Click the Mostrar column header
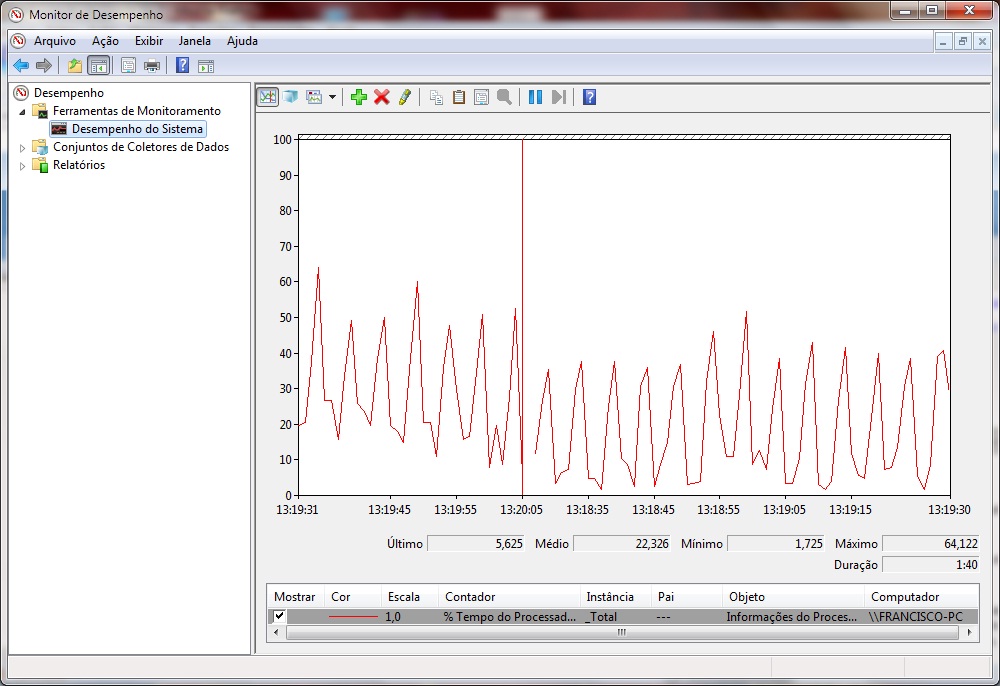The width and height of the screenshot is (1000, 686). click(295, 597)
